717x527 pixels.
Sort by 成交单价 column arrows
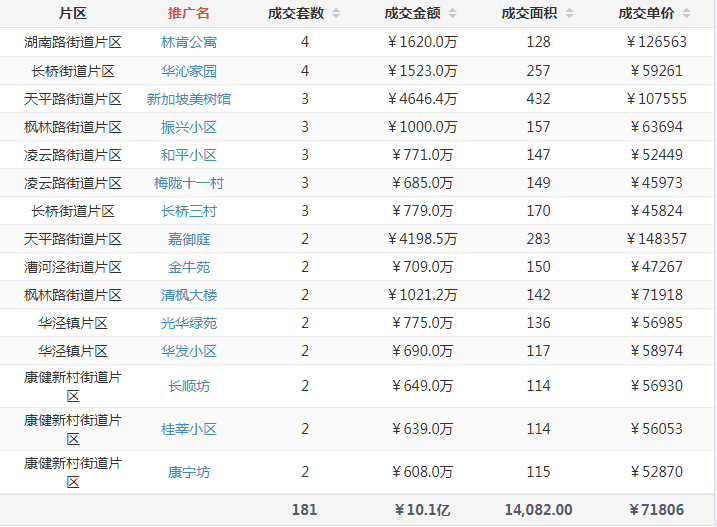(x=686, y=14)
